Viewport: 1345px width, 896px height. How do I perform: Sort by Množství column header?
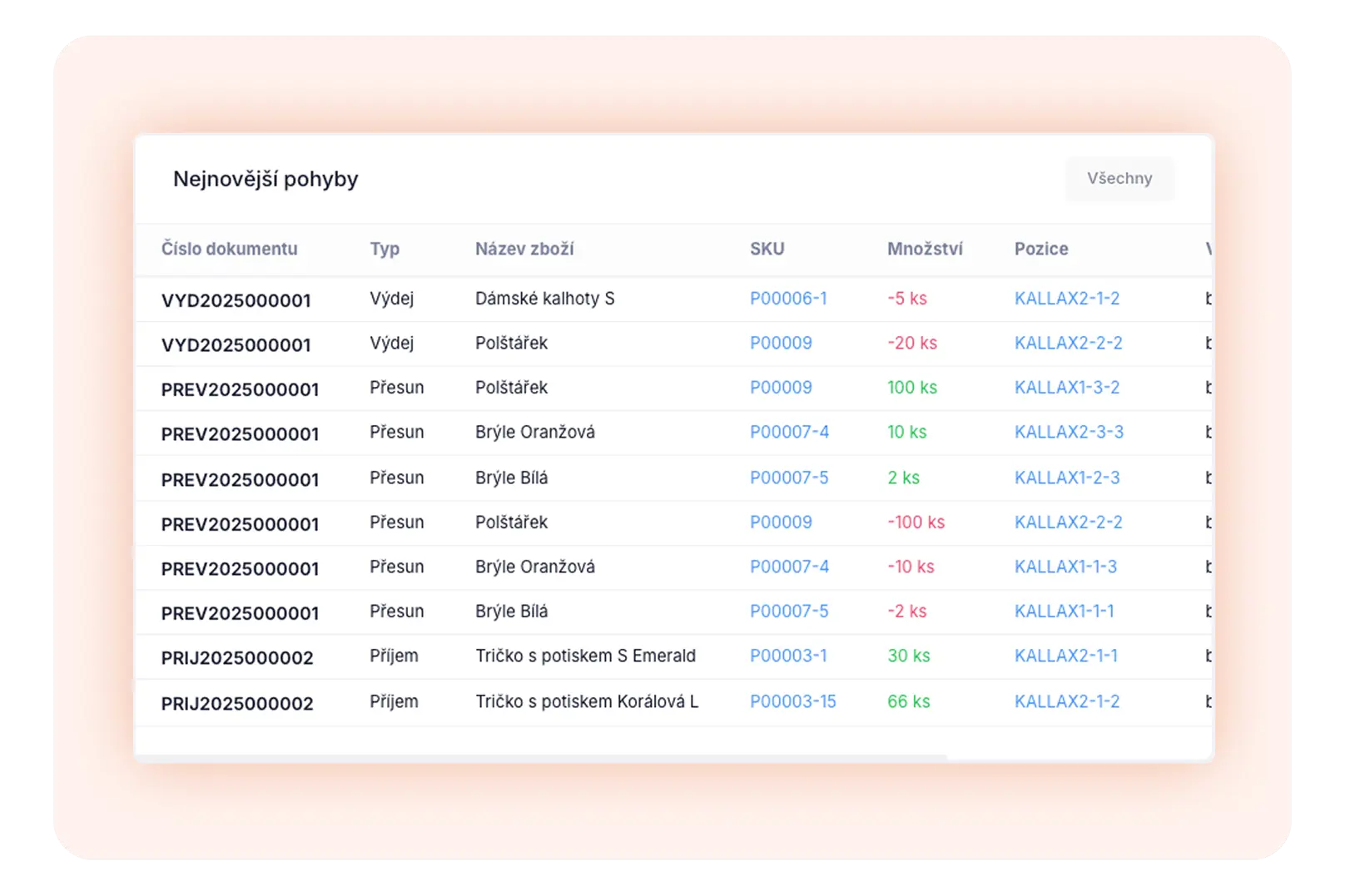tap(924, 249)
